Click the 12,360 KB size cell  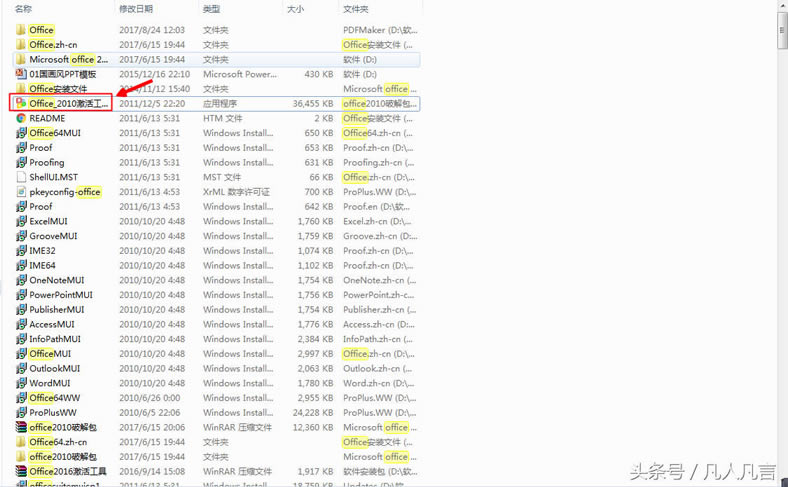point(313,427)
